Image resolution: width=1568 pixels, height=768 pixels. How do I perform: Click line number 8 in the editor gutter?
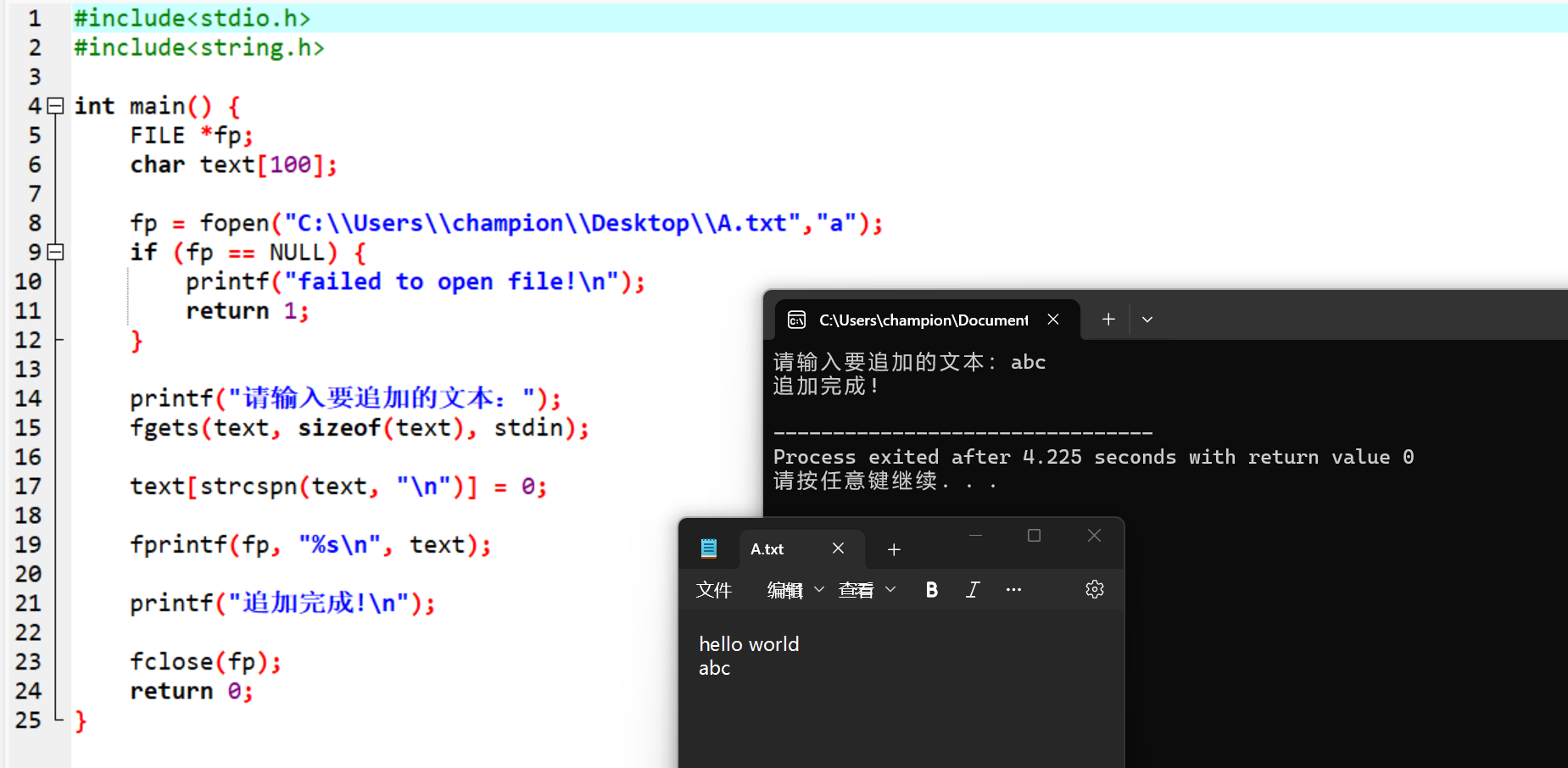click(34, 223)
